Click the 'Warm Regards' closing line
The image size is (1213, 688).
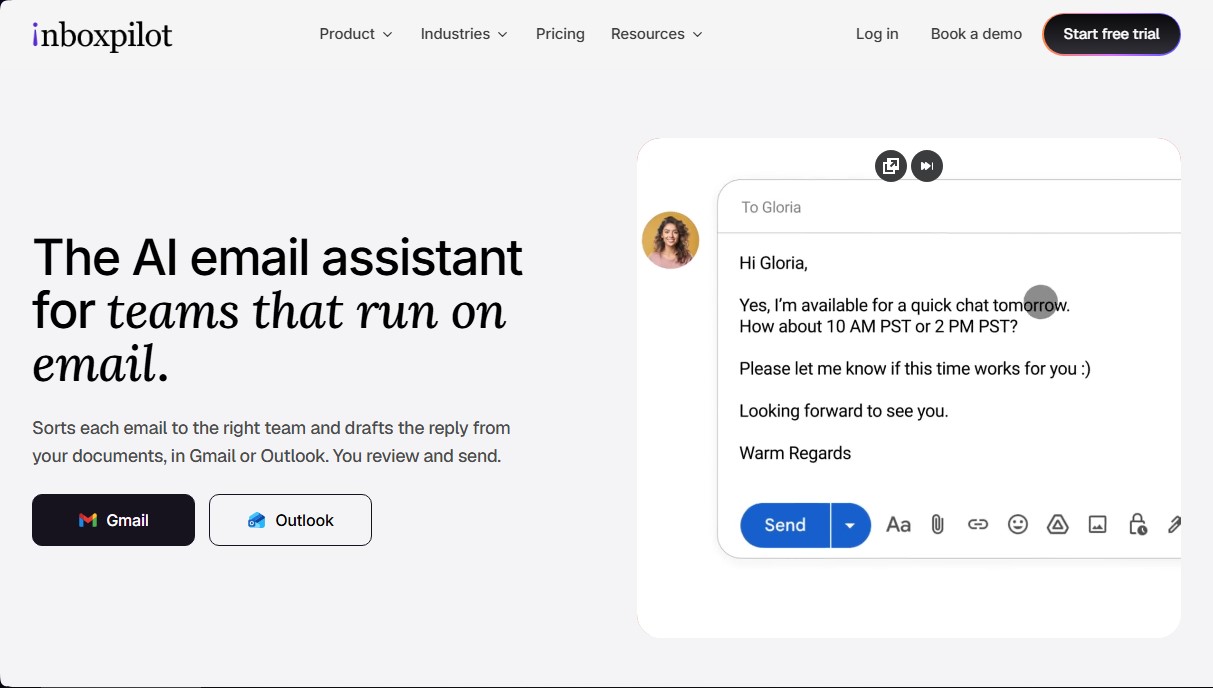tap(795, 453)
